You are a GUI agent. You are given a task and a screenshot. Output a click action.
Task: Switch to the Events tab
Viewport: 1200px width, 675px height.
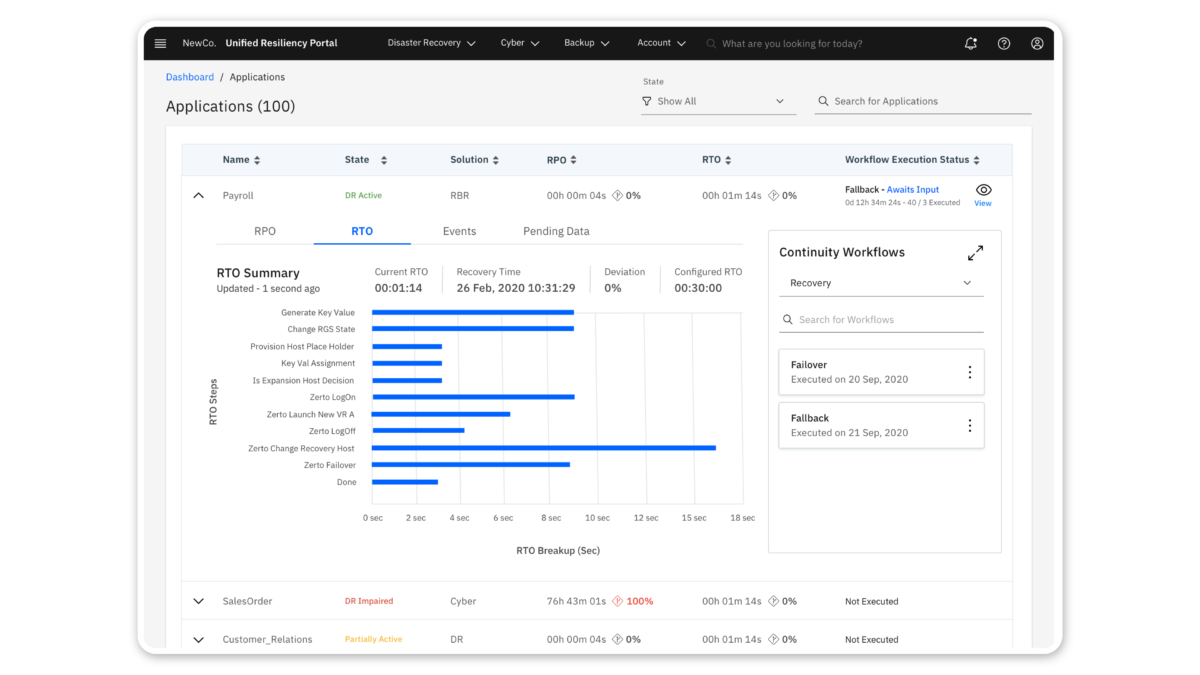(459, 231)
